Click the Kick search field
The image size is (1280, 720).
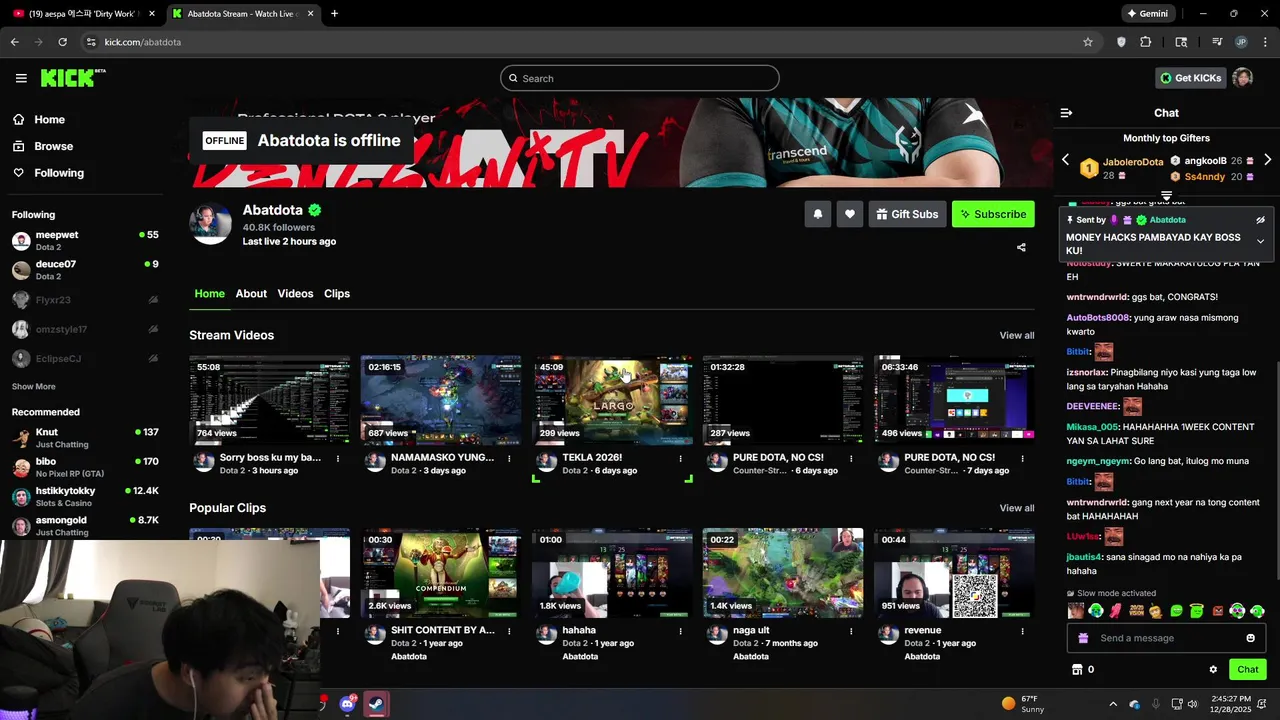tap(640, 78)
